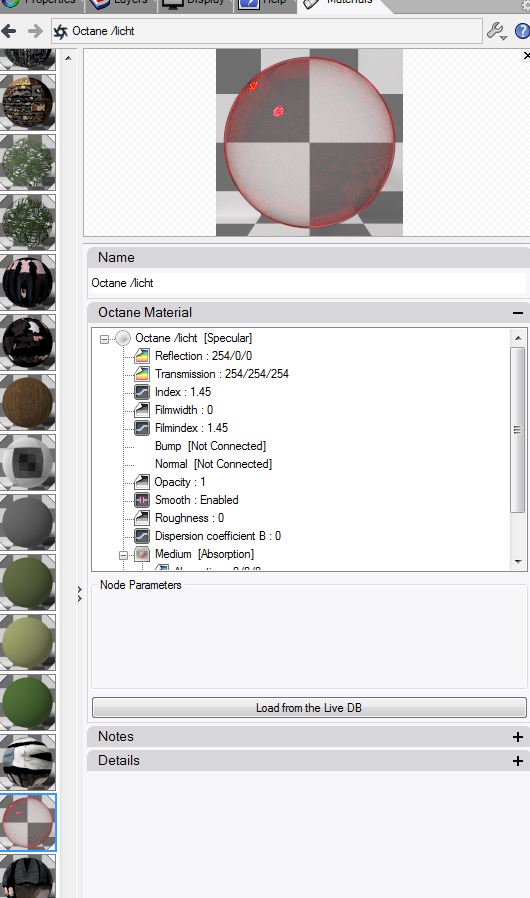
Task: Go forward with the right arrow button
Action: [x=35, y=31]
